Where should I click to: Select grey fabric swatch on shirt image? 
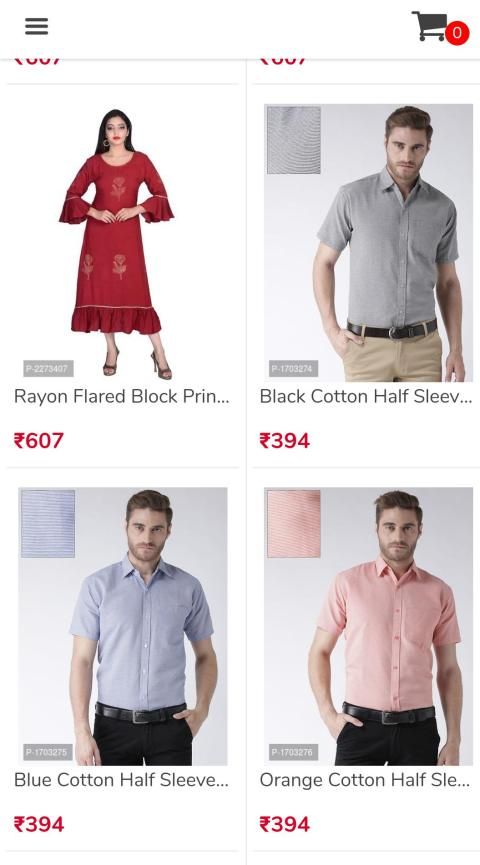(x=294, y=140)
